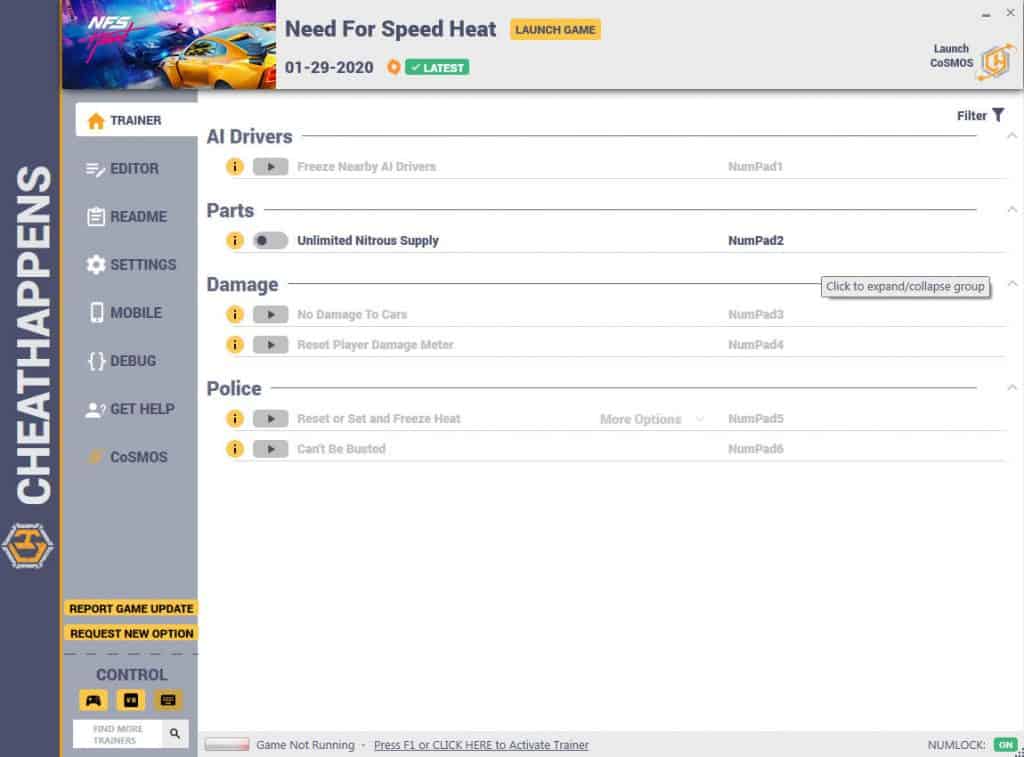Collapse the Police group
This screenshot has width=1024, height=757.
[x=1012, y=385]
